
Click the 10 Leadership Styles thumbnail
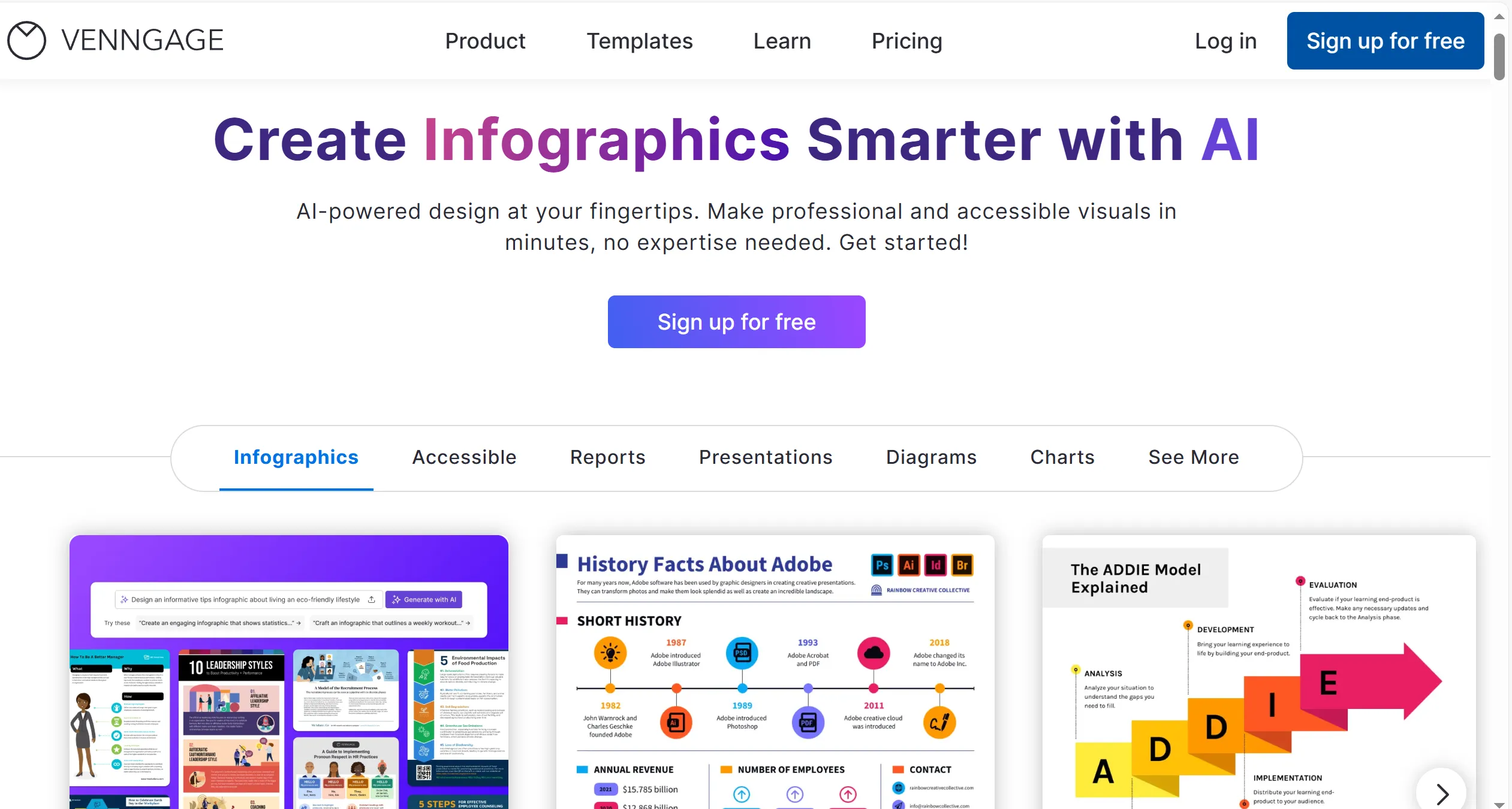point(231,729)
